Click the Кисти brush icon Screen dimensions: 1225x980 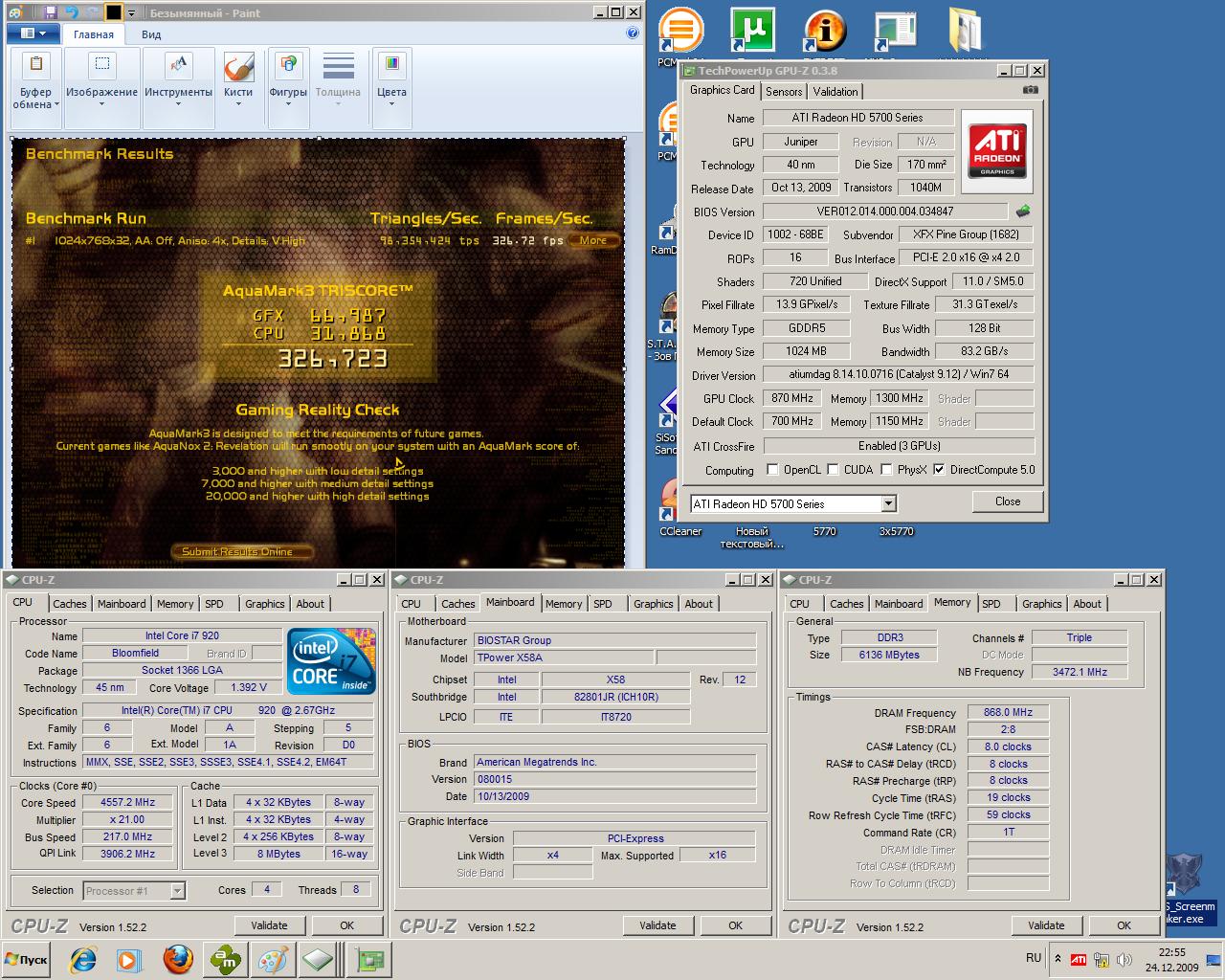pos(238,67)
